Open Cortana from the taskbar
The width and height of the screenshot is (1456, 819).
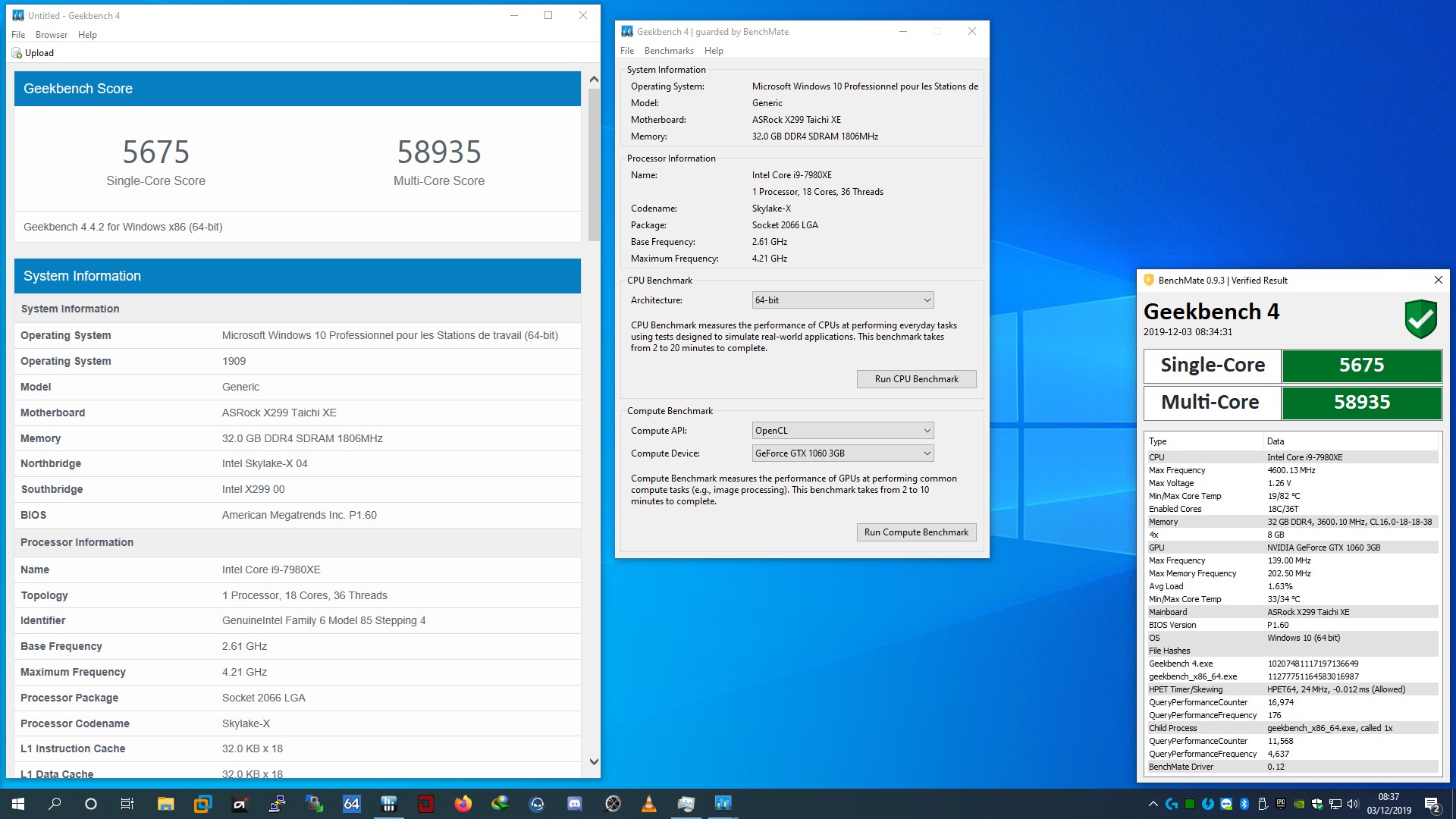(x=91, y=804)
